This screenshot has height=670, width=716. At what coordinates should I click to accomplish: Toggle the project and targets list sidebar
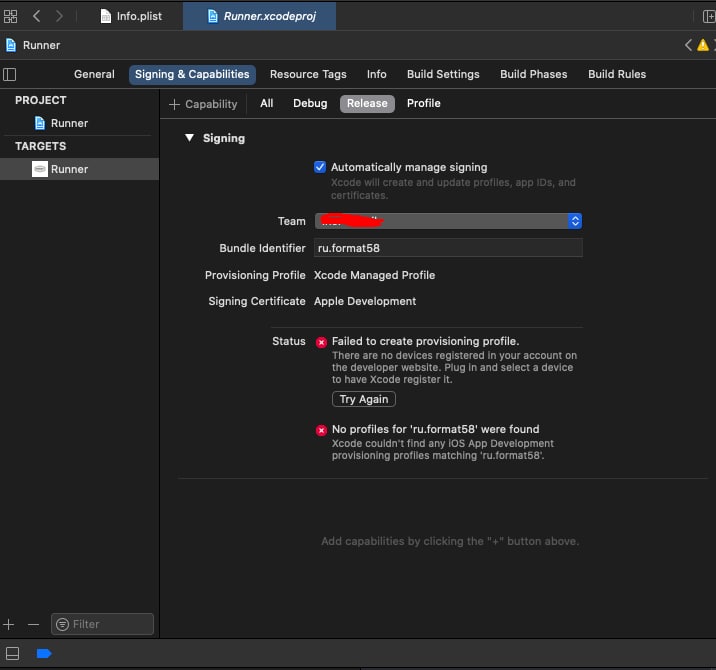10,74
